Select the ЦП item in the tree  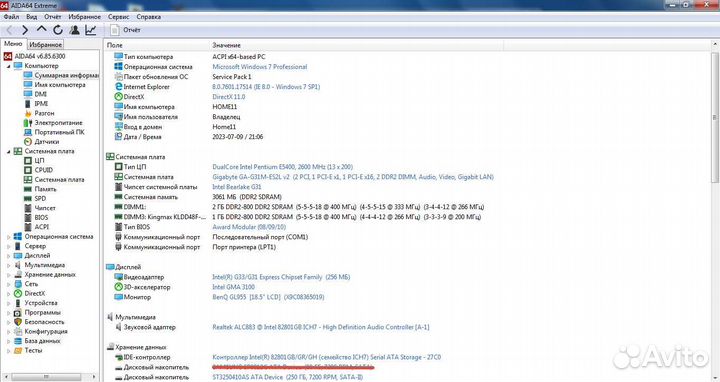click(34, 160)
